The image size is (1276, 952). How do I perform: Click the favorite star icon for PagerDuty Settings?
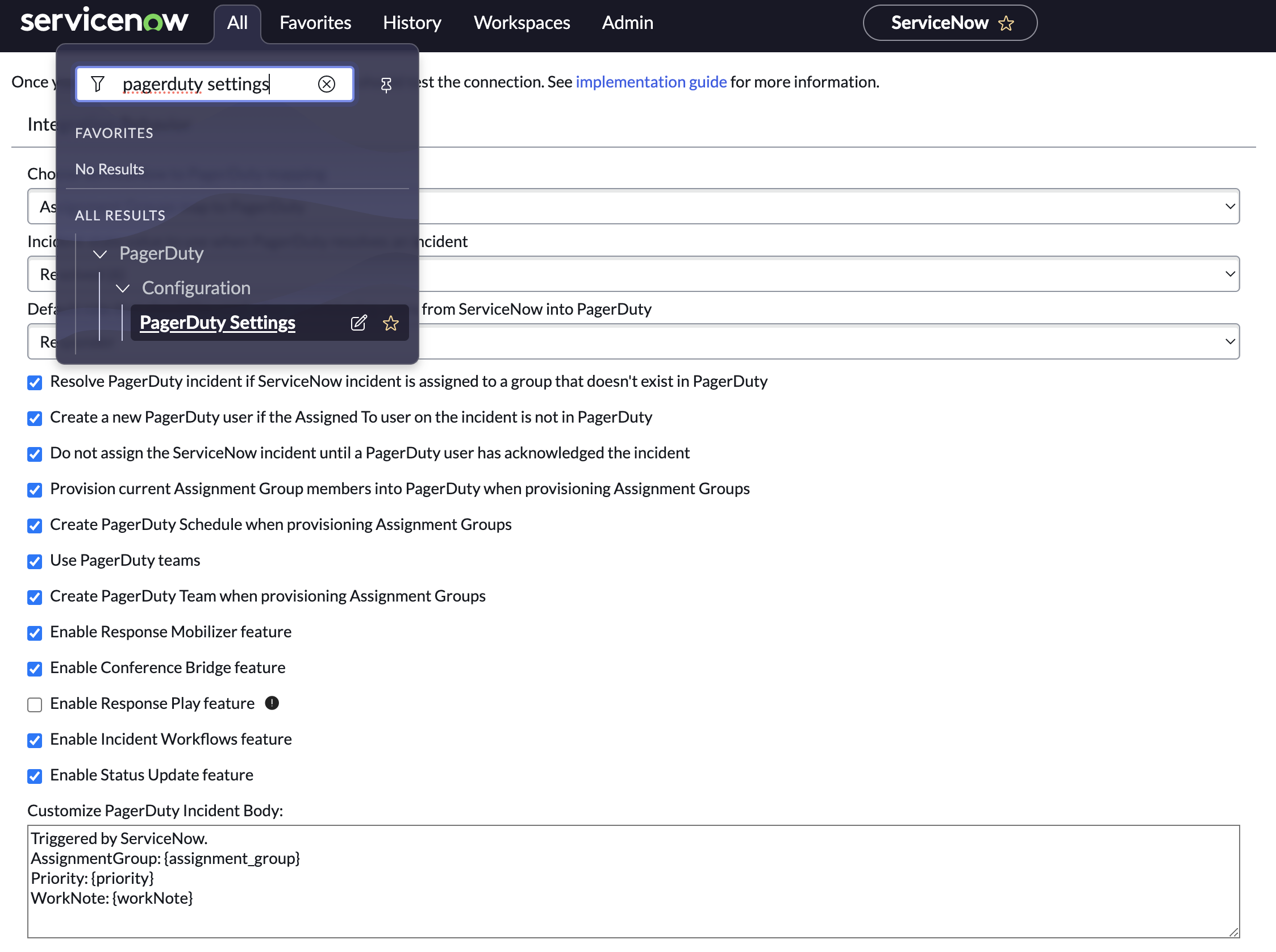pyautogui.click(x=391, y=322)
